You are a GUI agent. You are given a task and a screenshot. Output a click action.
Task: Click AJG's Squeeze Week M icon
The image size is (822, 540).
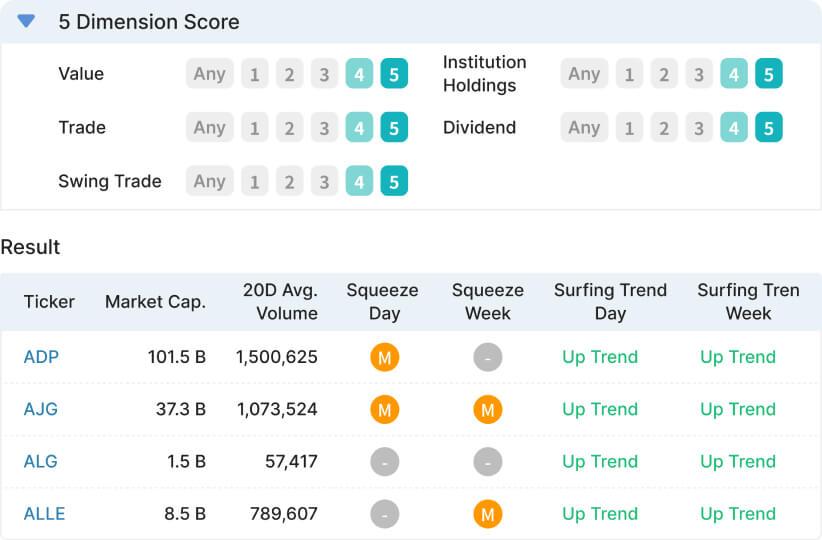488,409
